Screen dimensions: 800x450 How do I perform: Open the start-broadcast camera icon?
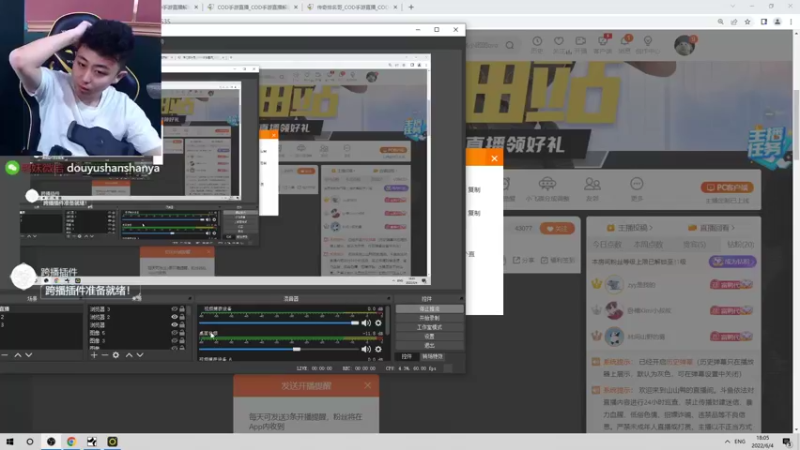(581, 41)
